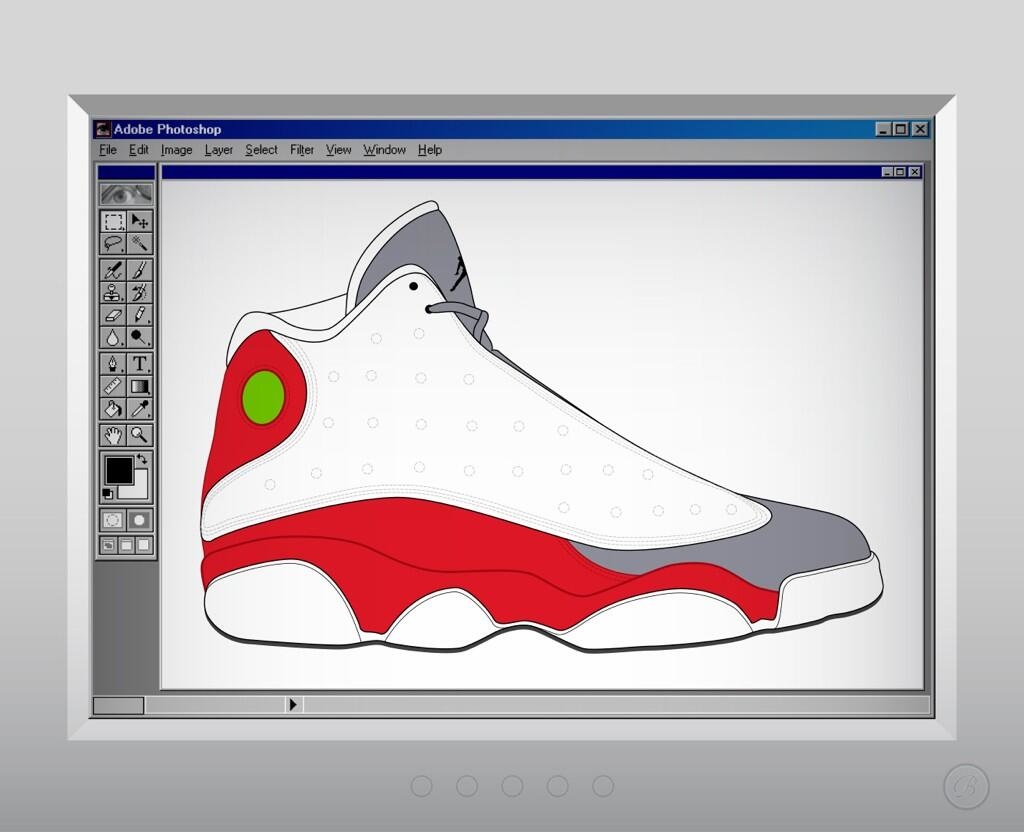Select the Measure (ruler) tool
The height and width of the screenshot is (832, 1024).
pyautogui.click(x=114, y=386)
